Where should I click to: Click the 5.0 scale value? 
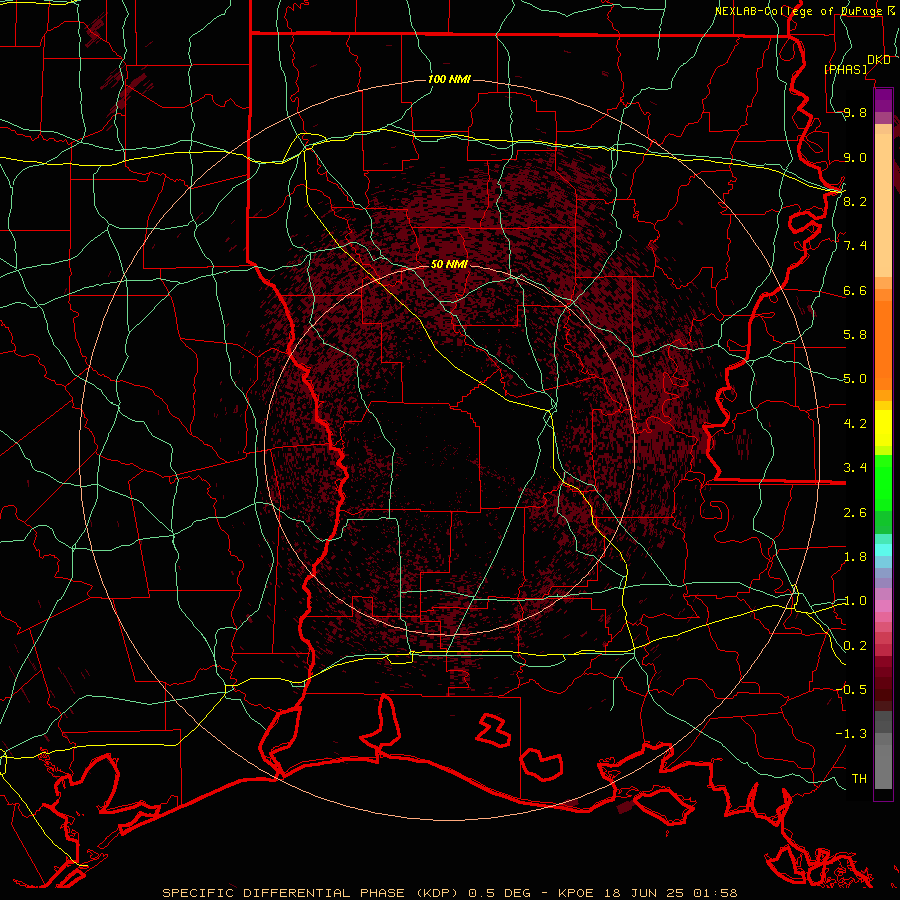point(855,379)
